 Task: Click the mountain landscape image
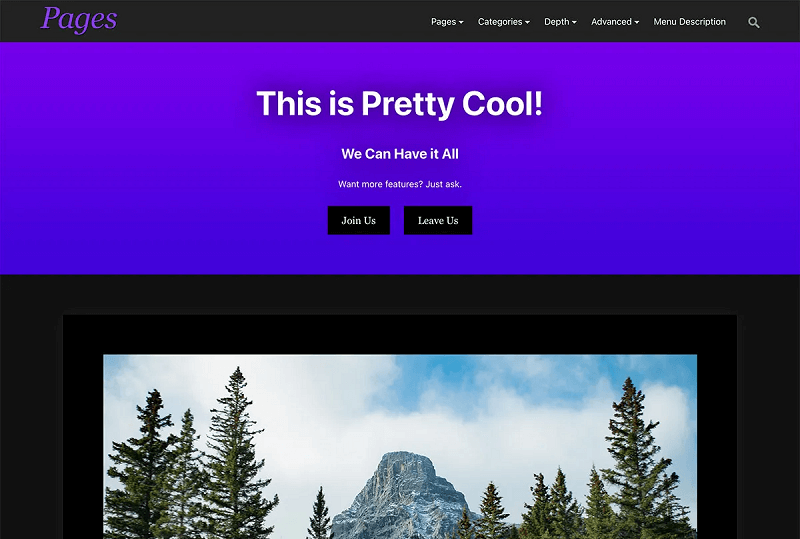click(x=400, y=447)
